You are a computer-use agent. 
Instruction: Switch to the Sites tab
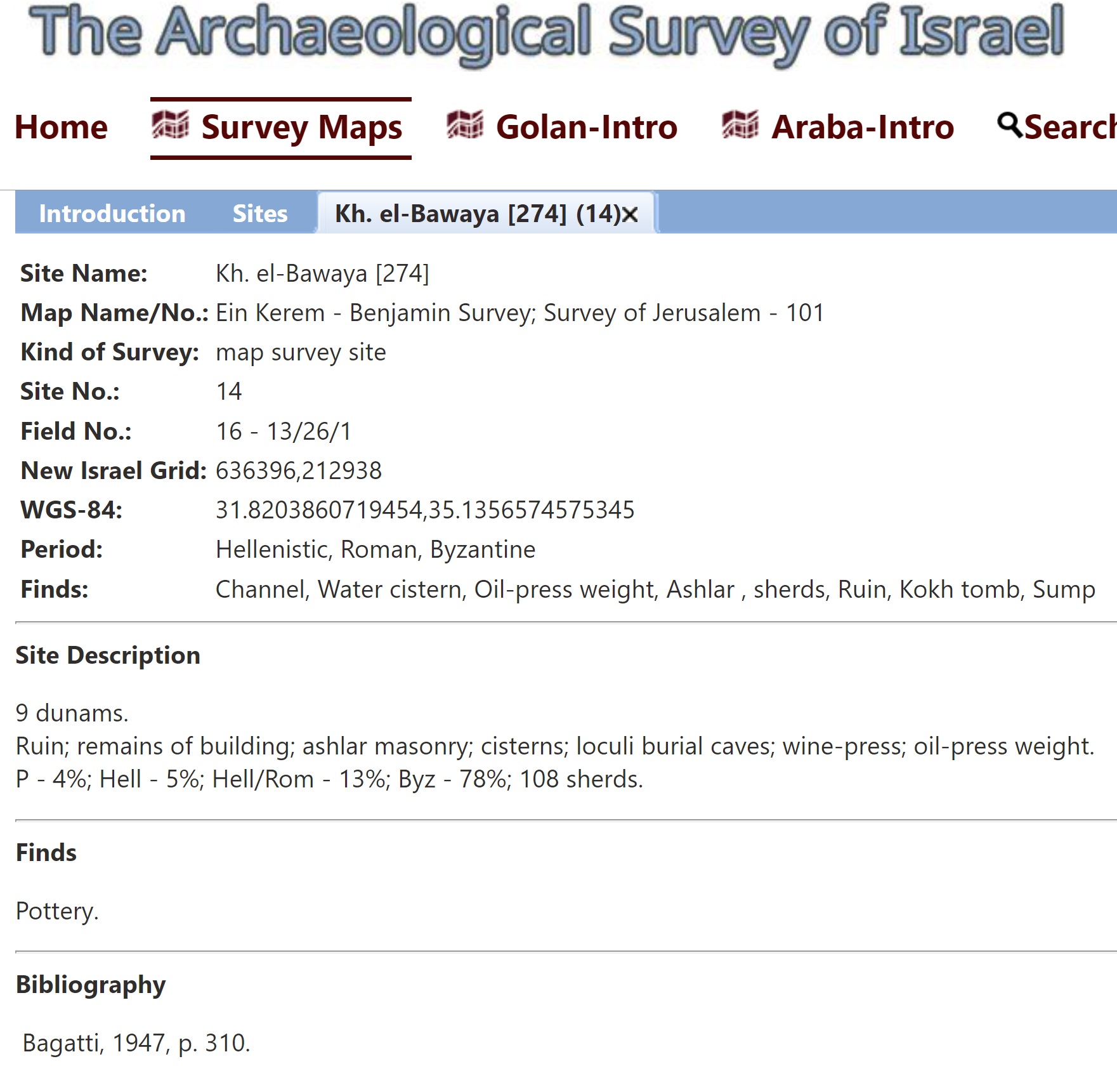coord(260,214)
